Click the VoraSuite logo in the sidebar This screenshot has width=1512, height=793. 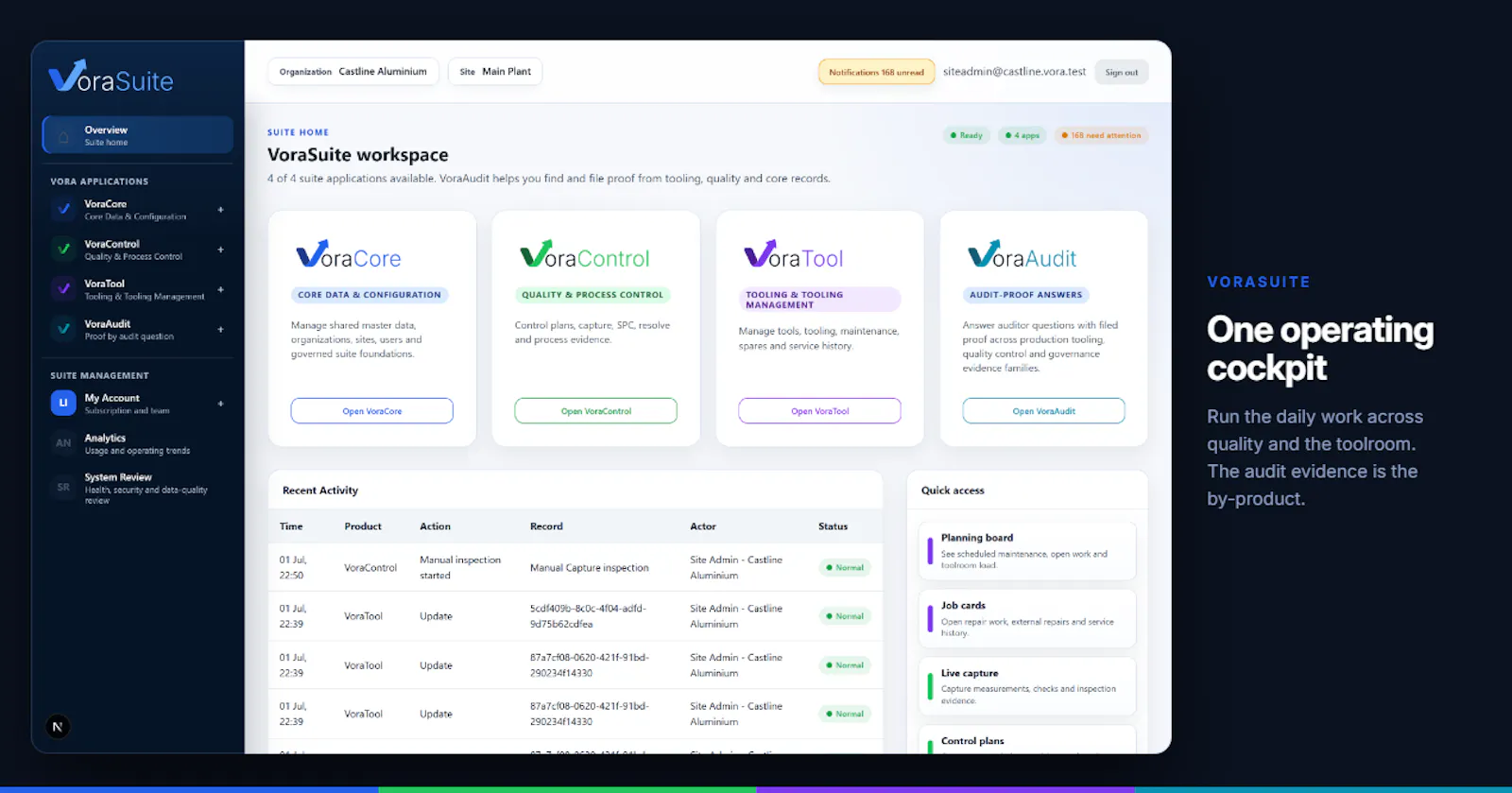(x=111, y=78)
